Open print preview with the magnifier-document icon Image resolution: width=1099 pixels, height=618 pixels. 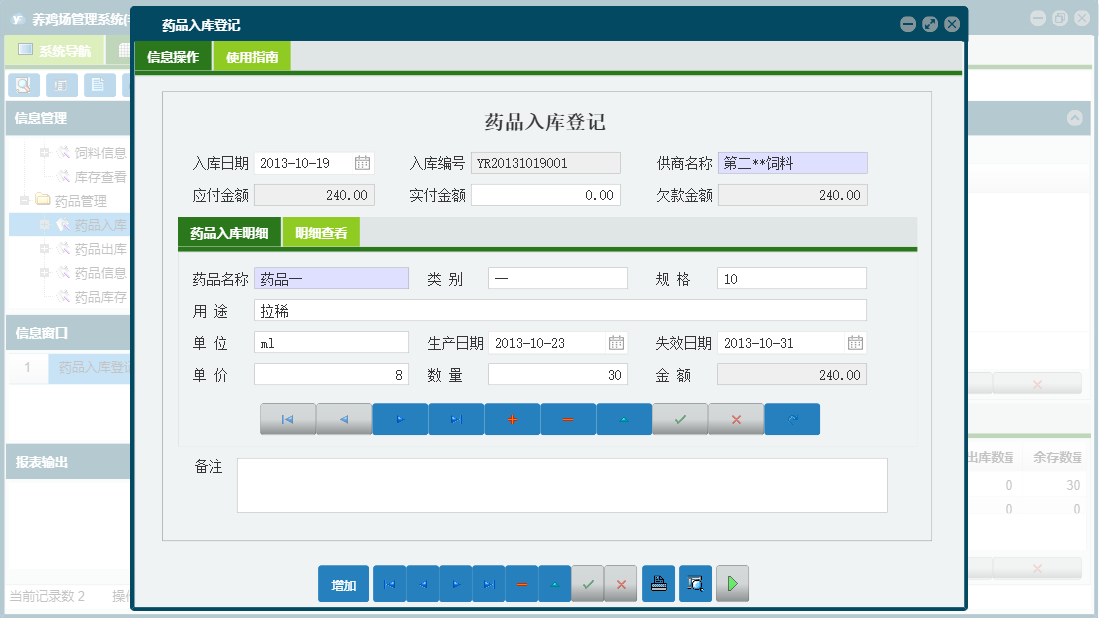(695, 583)
